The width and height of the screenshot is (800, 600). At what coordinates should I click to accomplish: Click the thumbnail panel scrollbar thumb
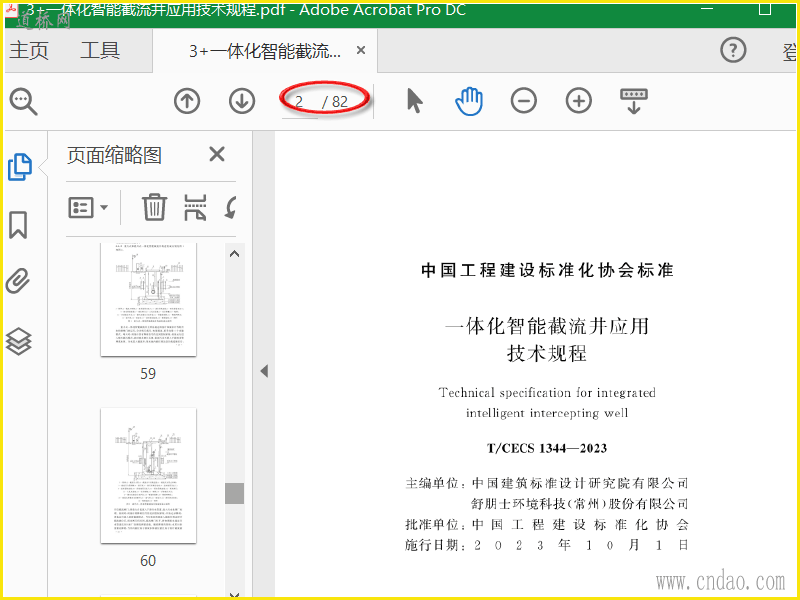tap(234, 493)
